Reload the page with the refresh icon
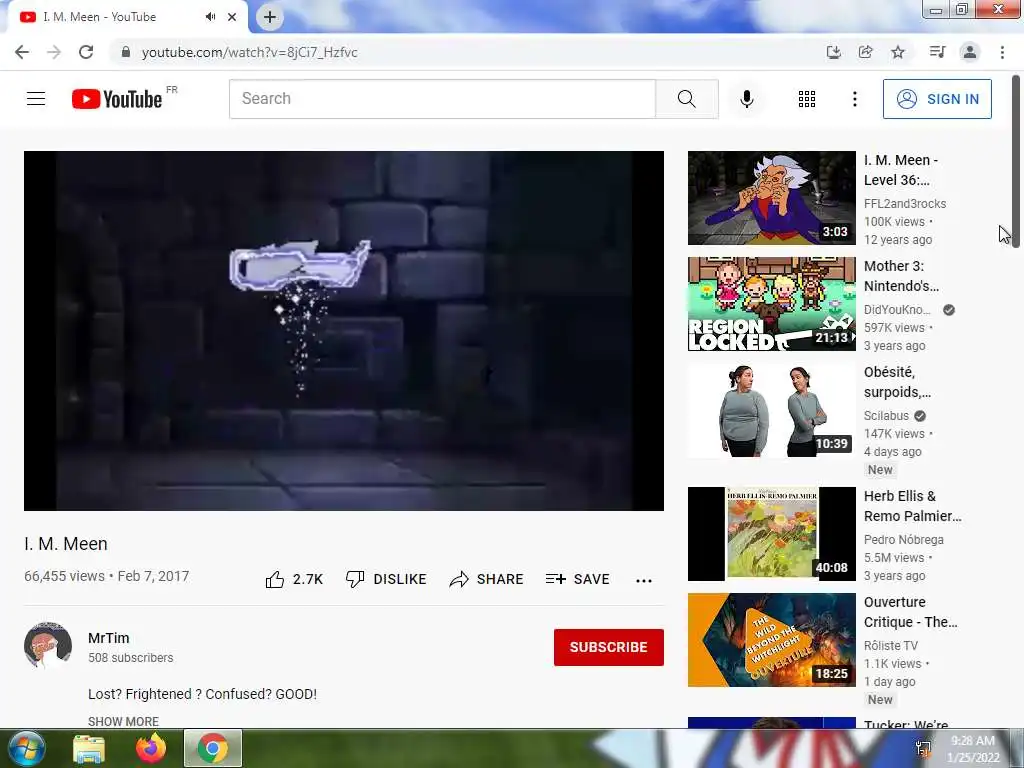 86,52
